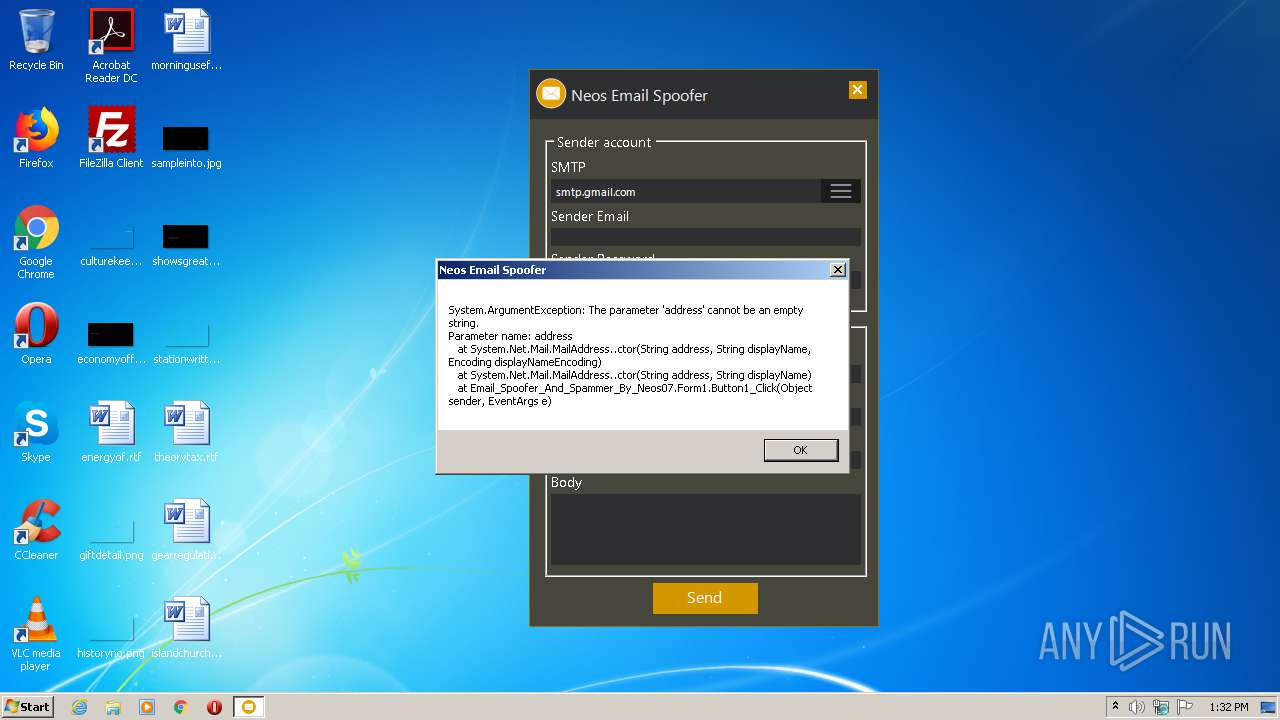This screenshot has width=1280, height=720.
Task: Open Windows Media Player taskbar icon
Action: pyautogui.click(x=147, y=707)
